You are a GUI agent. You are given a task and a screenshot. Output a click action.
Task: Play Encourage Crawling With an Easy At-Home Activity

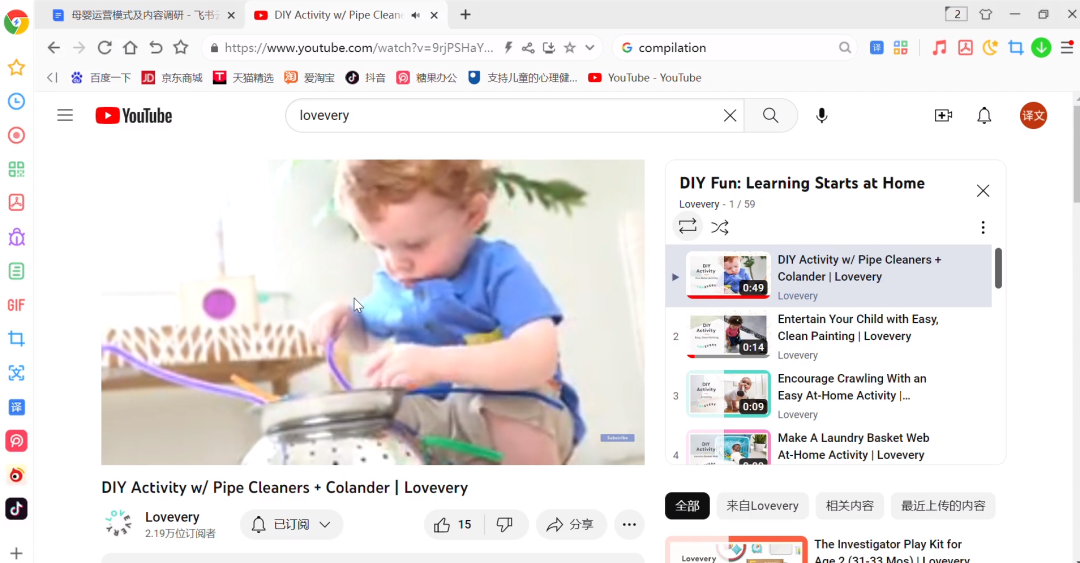click(829, 396)
